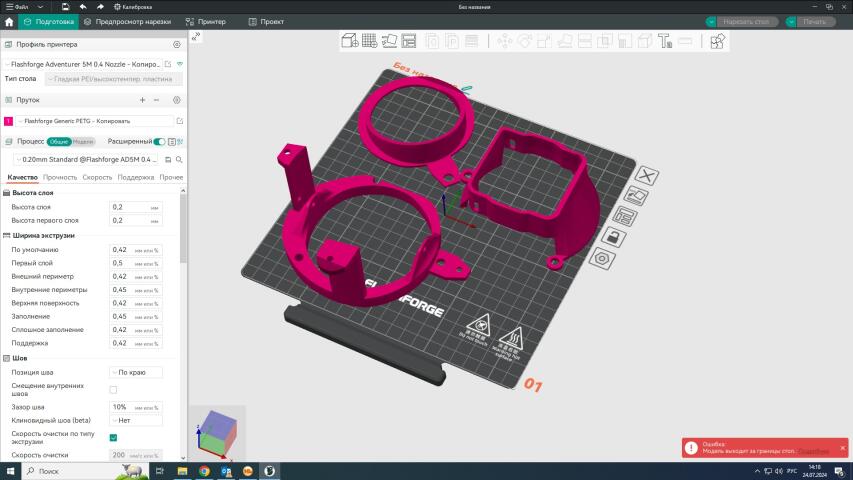Click the printer Wi-Fi connection icon

[180, 64]
